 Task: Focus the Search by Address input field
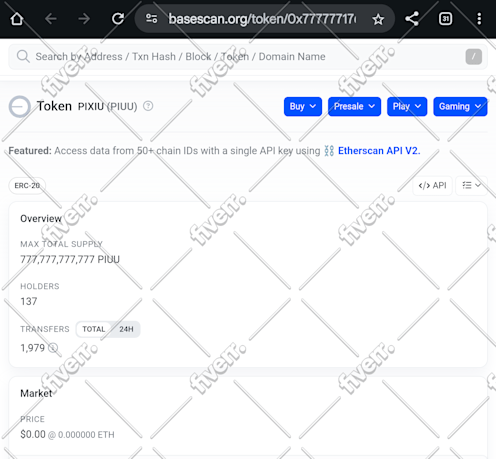click(x=248, y=57)
